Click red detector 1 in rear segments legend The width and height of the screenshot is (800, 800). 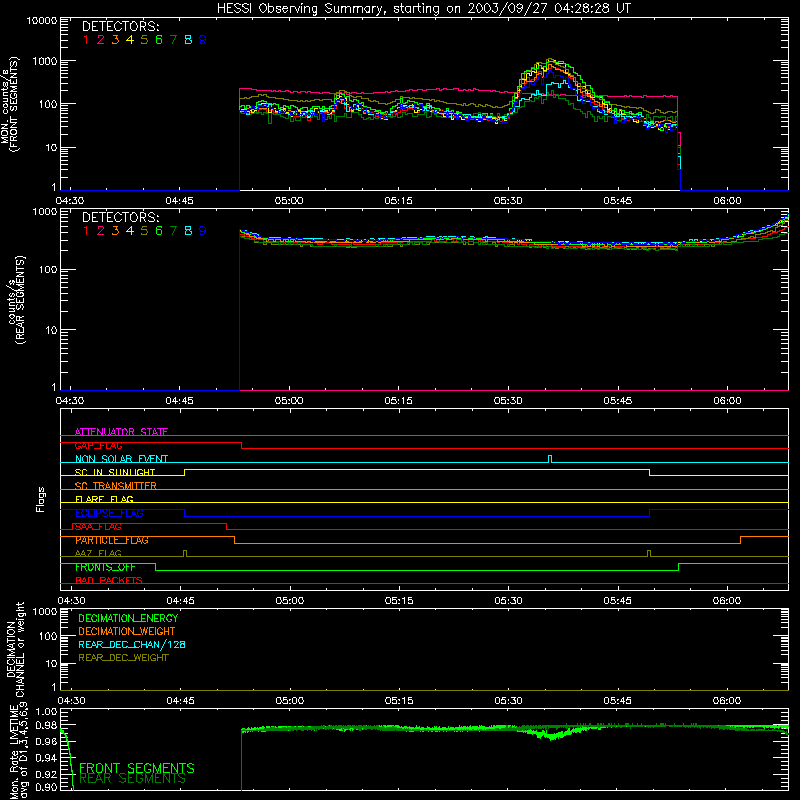(x=86, y=231)
